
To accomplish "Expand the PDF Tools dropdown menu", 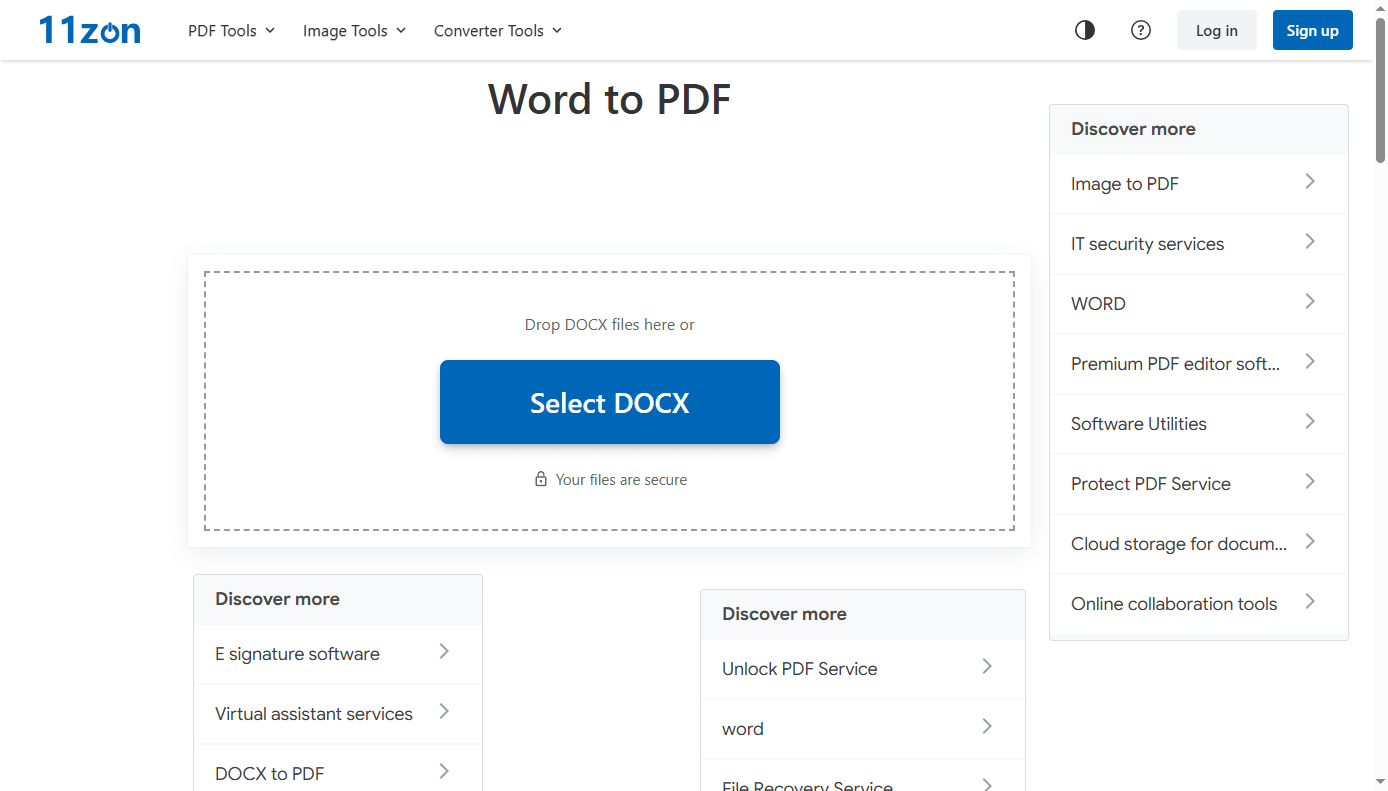I will (231, 31).
